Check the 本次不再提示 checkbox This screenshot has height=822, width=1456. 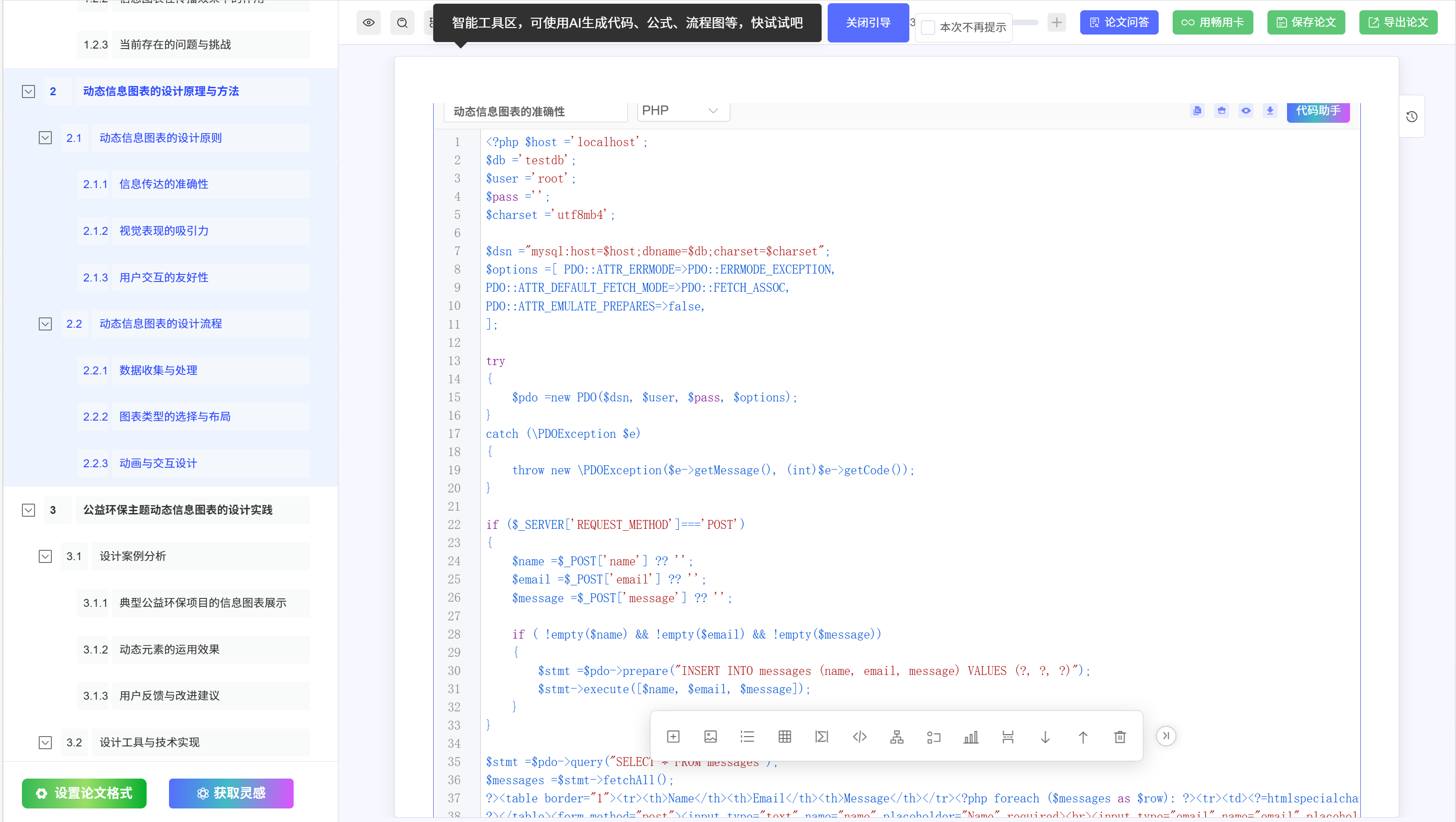(928, 27)
